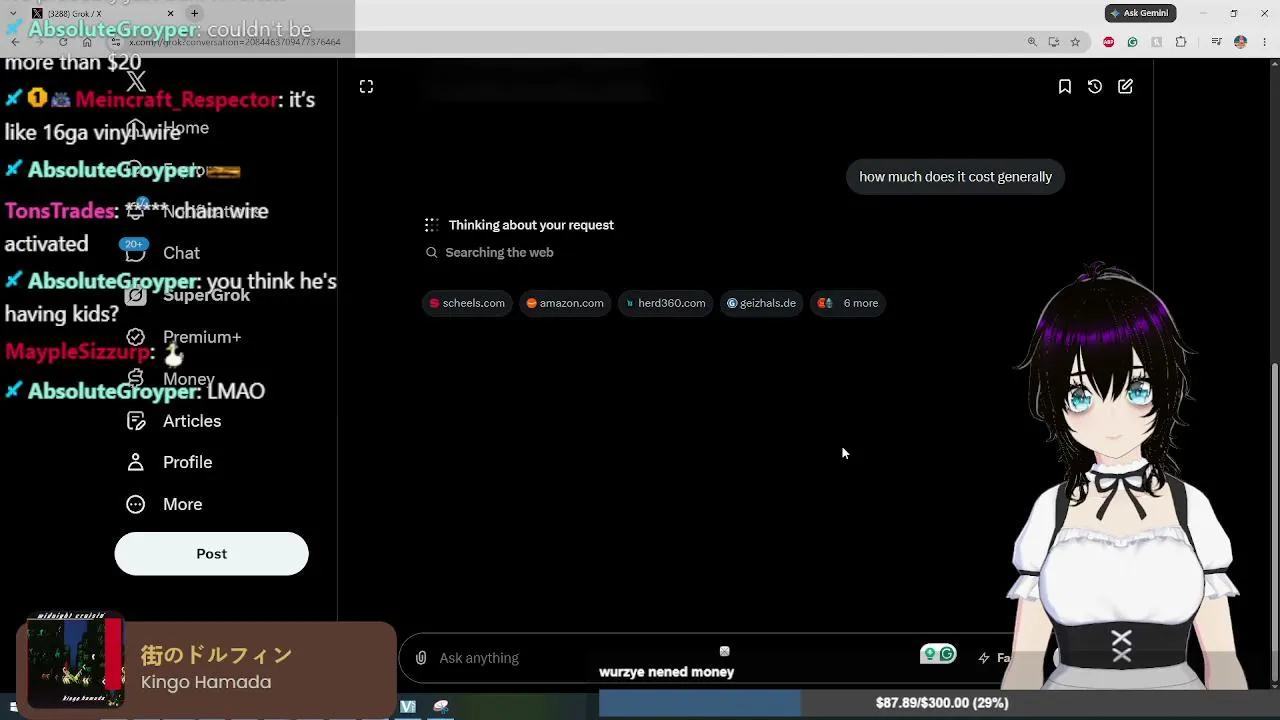Open the More menu in the sidebar

coord(165,504)
